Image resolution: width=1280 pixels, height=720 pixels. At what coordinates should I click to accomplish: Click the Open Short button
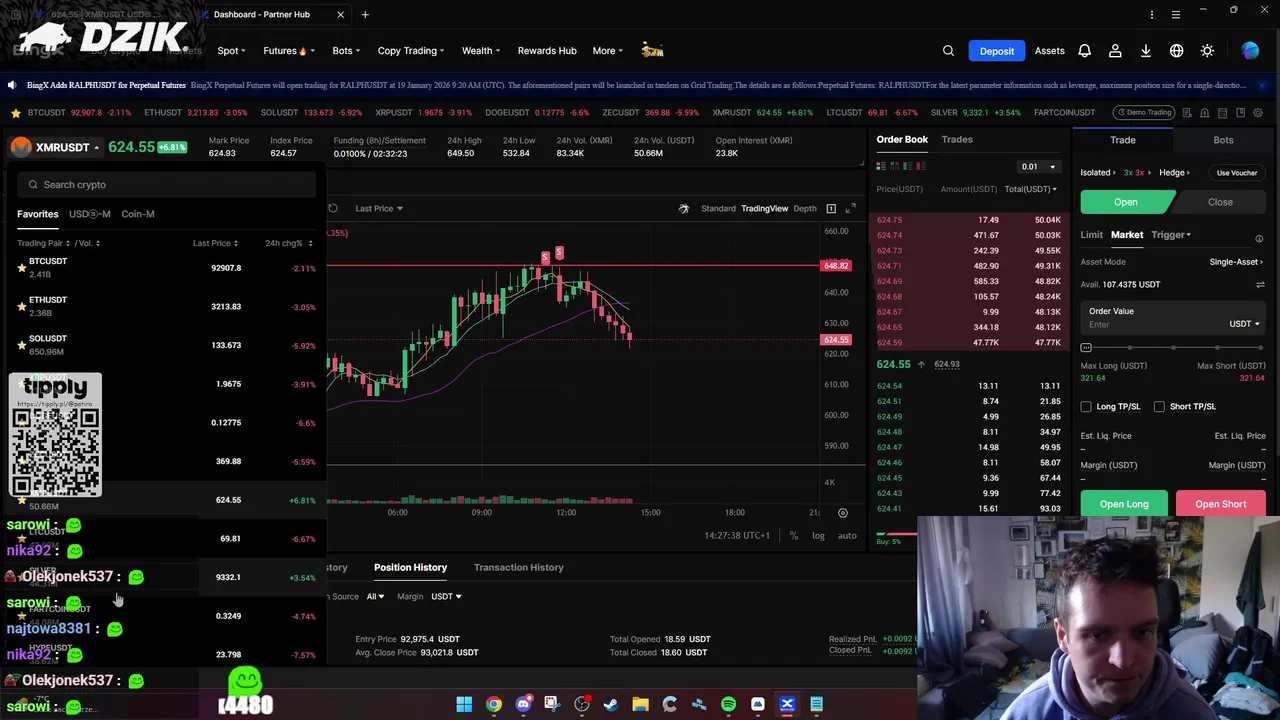pos(1221,504)
